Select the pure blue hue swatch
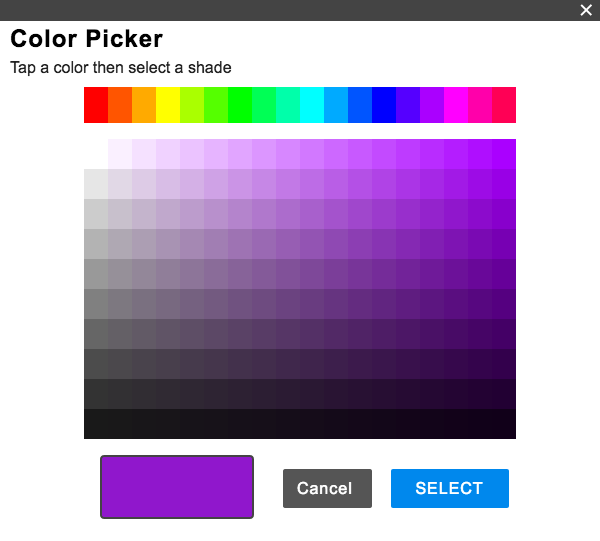The height and width of the screenshot is (541, 600). (x=384, y=105)
